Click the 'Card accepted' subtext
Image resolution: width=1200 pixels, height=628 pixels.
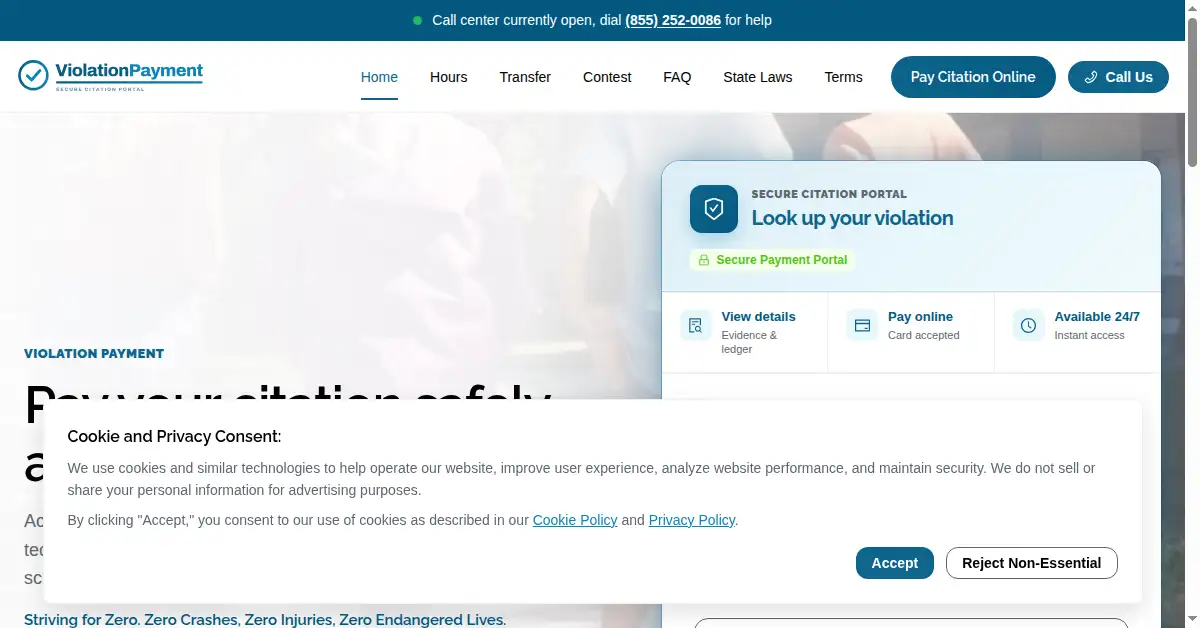(924, 335)
